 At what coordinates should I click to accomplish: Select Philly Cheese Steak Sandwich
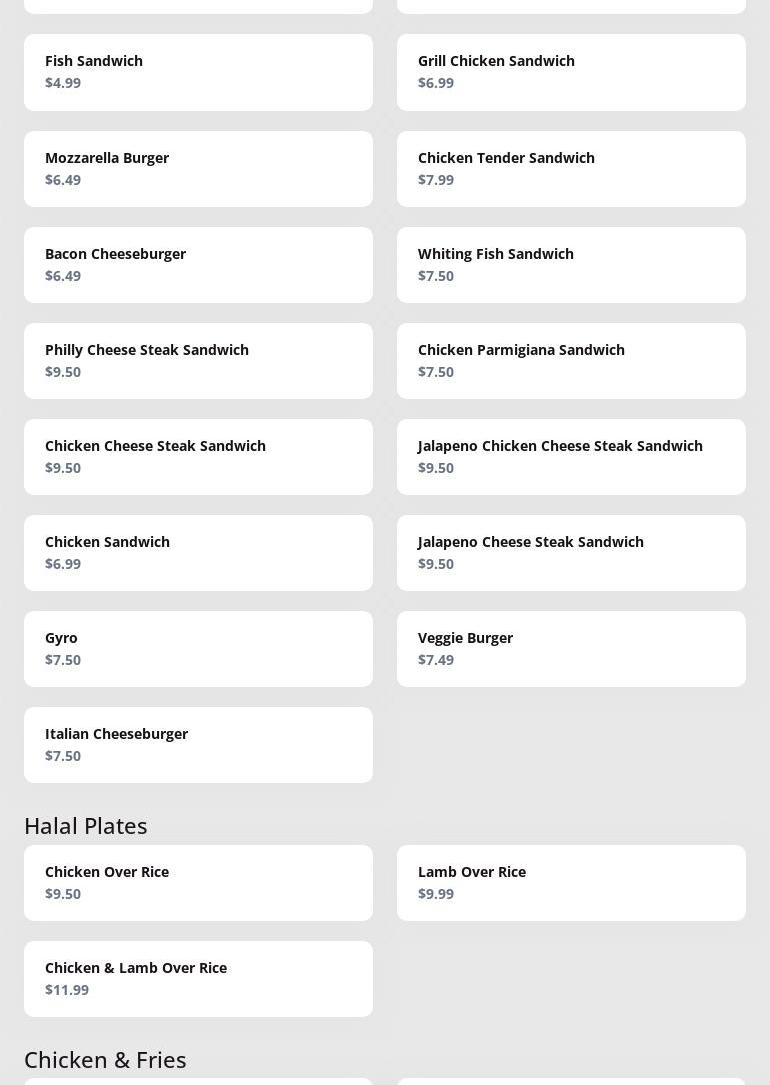(199, 361)
